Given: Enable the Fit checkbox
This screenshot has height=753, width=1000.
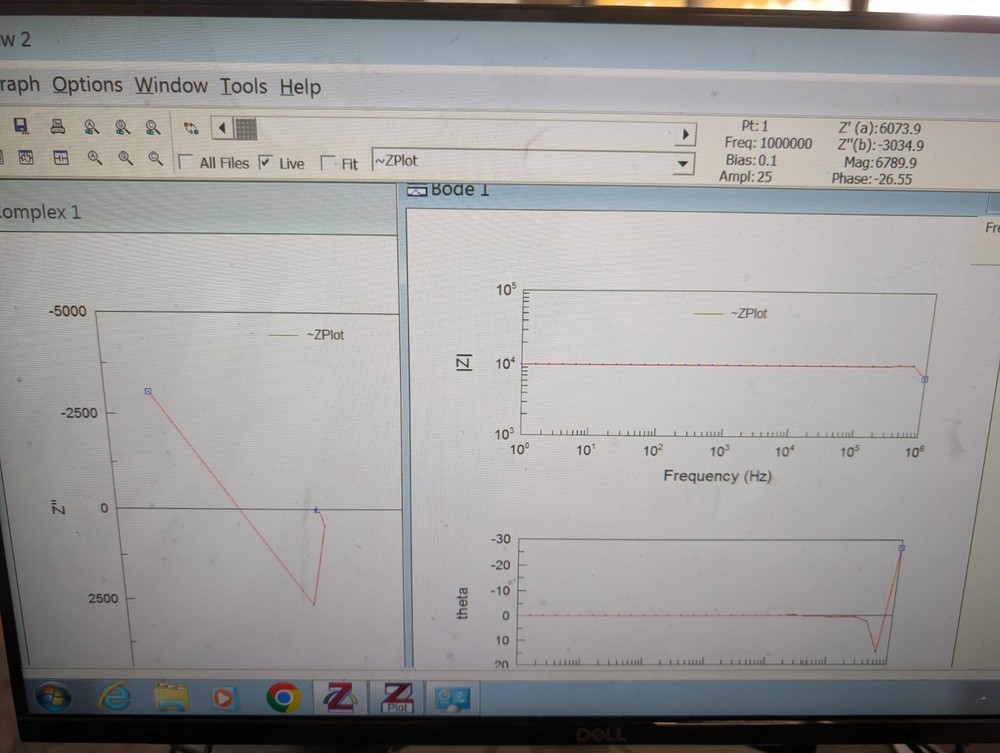Looking at the screenshot, I should pos(328,163).
